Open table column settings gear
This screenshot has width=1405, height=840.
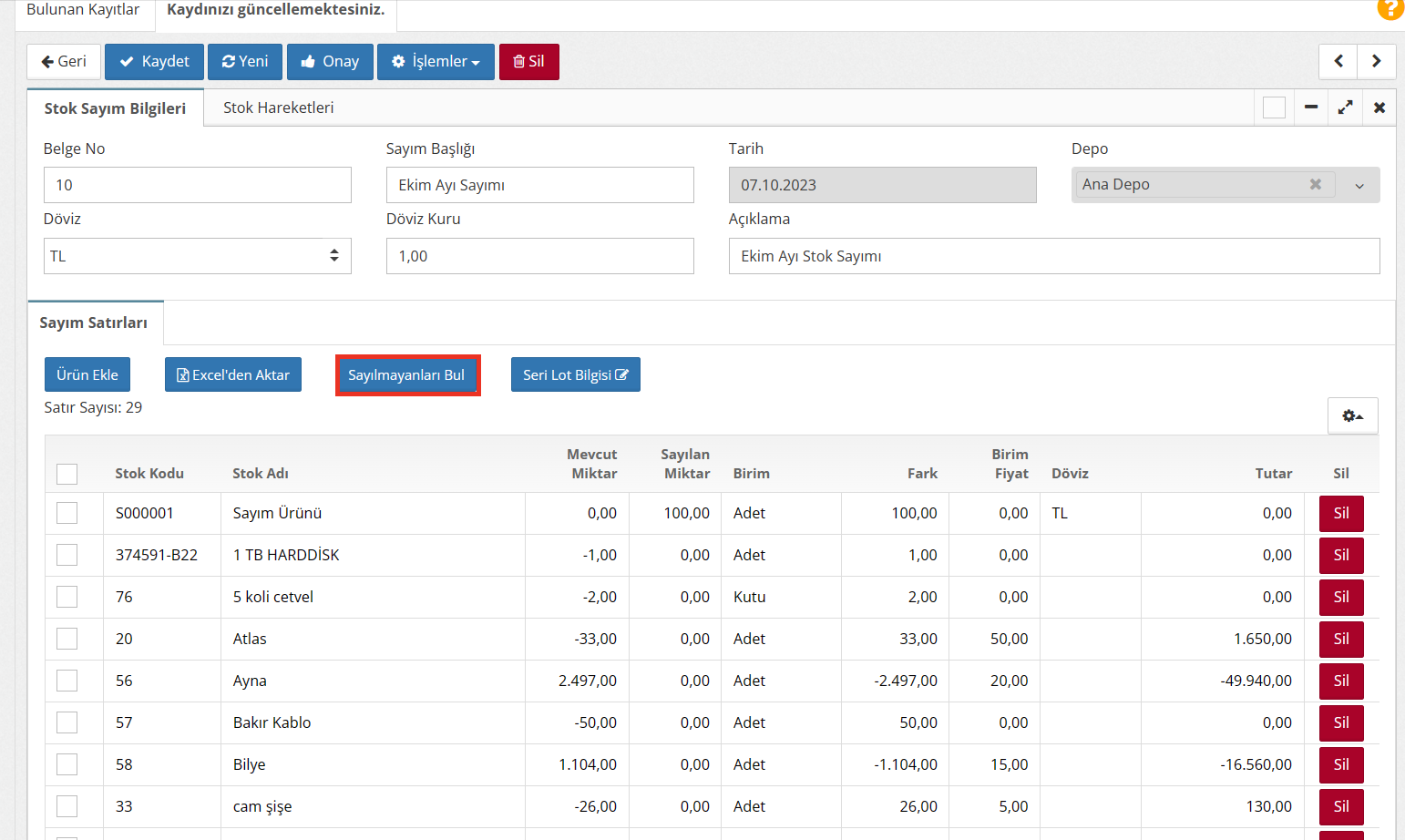[1352, 415]
